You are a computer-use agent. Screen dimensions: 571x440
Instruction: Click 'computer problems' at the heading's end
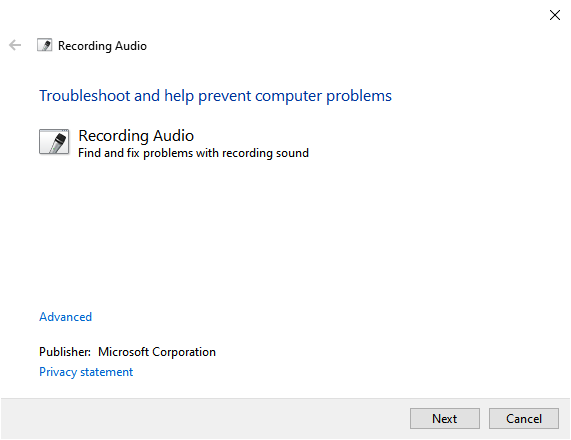[323, 96]
